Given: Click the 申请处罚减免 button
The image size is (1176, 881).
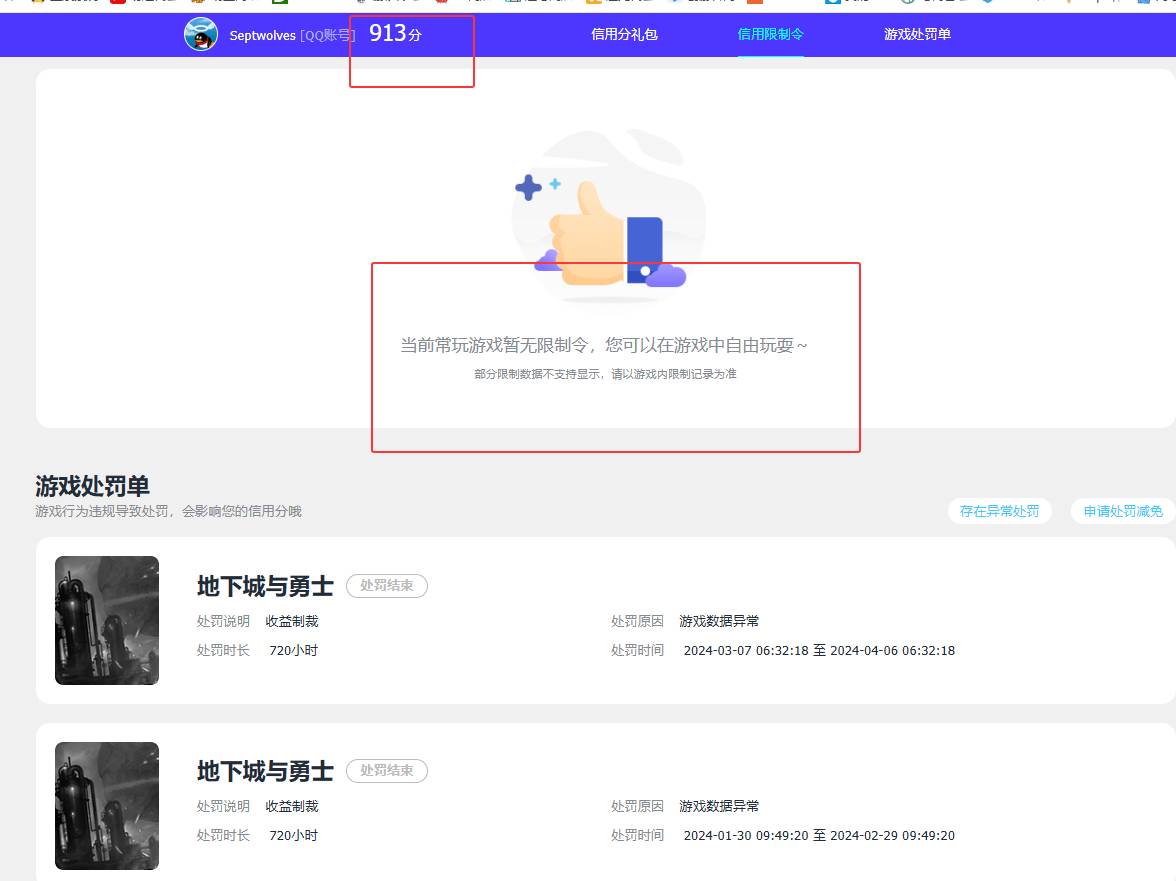Looking at the screenshot, I should [1122, 510].
